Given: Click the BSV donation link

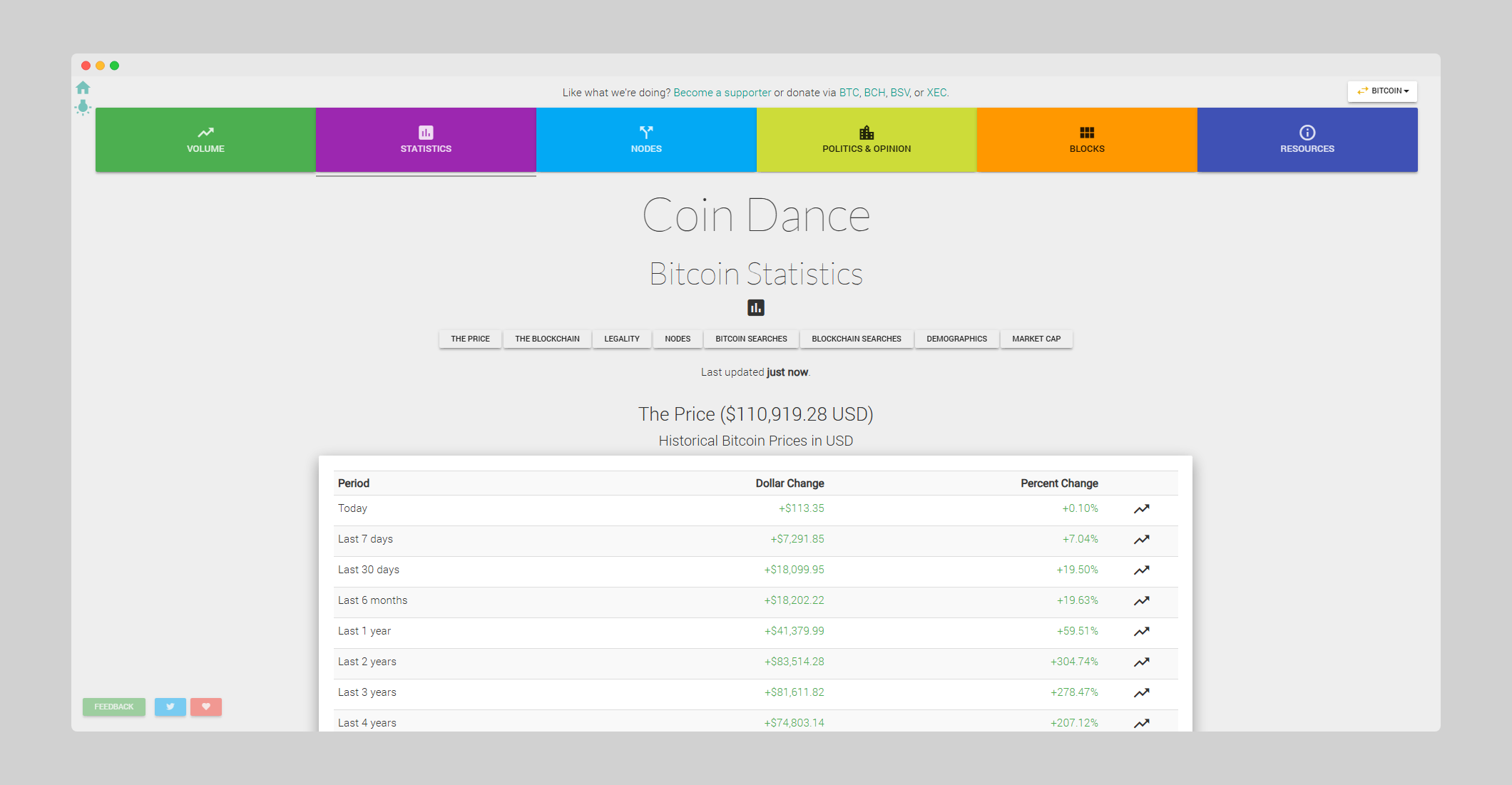Looking at the screenshot, I should click(x=900, y=93).
